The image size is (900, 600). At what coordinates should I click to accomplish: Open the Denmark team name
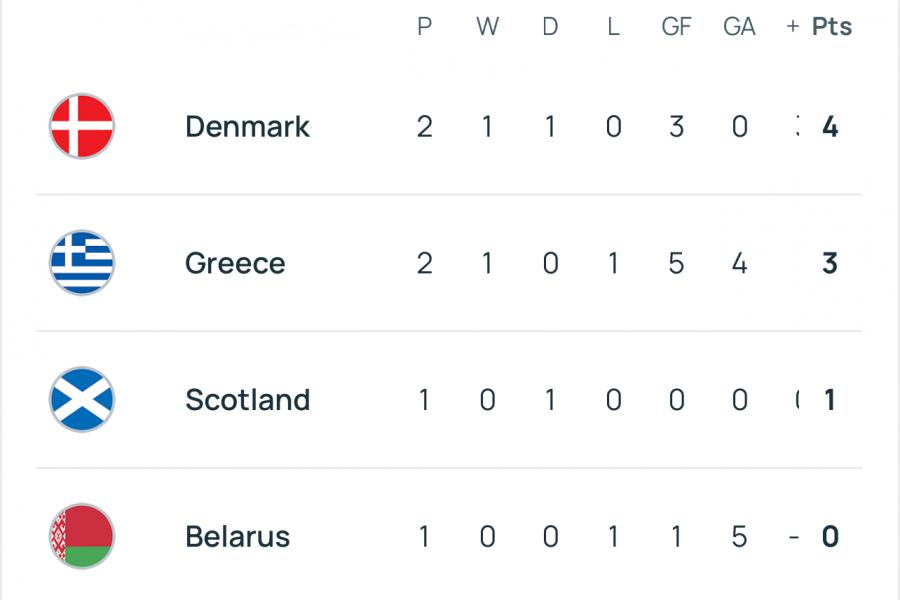point(247,127)
